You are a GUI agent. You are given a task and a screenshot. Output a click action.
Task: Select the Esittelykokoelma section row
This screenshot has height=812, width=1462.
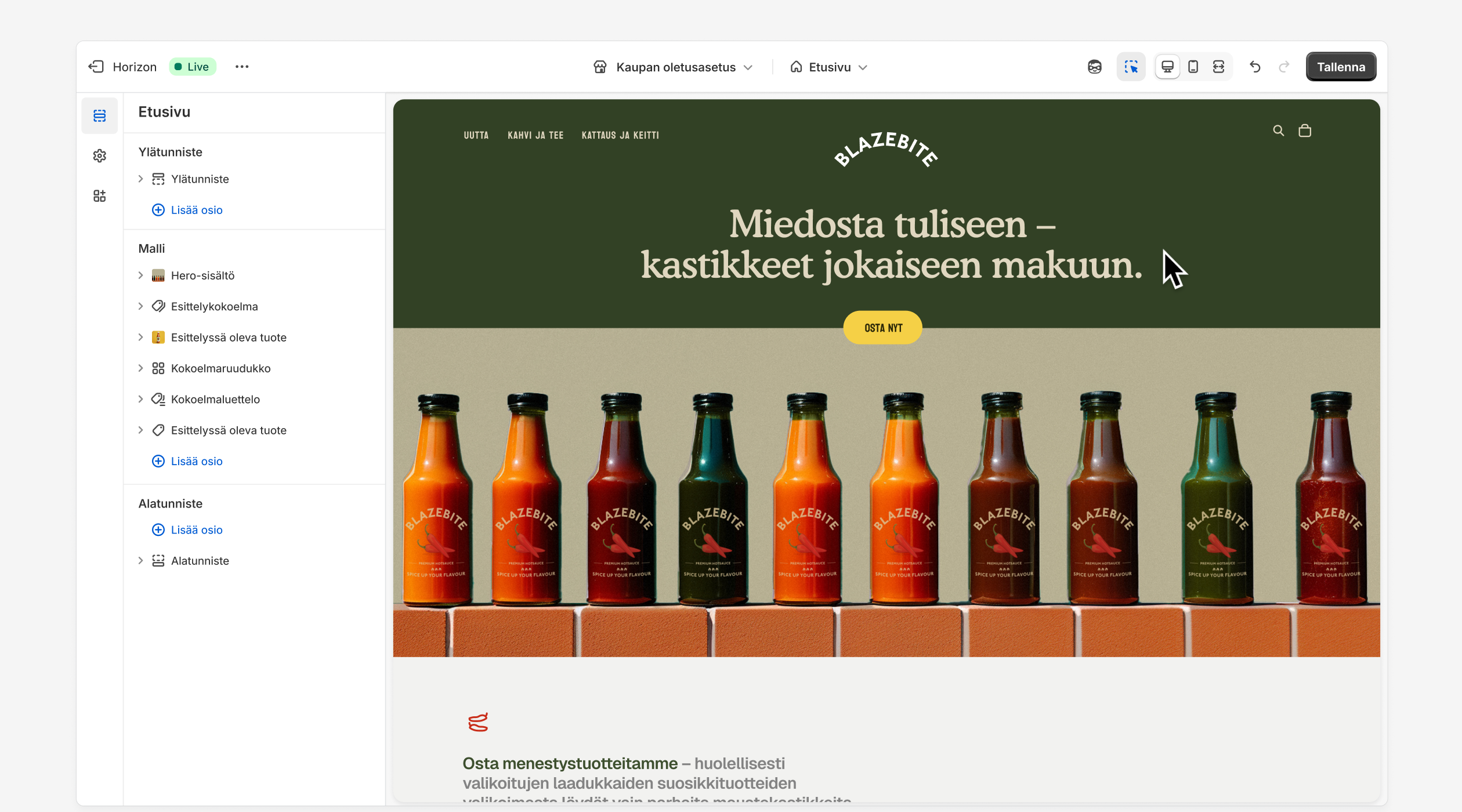pos(254,306)
